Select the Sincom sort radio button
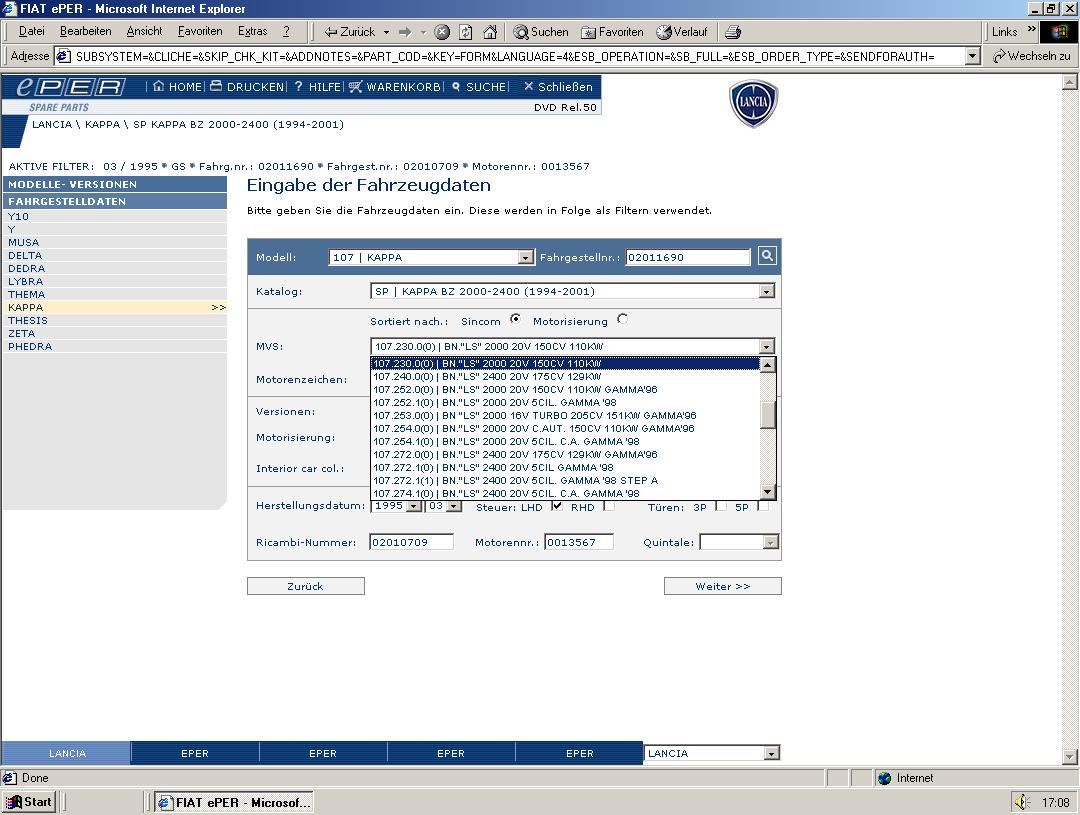This screenshot has width=1080, height=815. [x=516, y=320]
